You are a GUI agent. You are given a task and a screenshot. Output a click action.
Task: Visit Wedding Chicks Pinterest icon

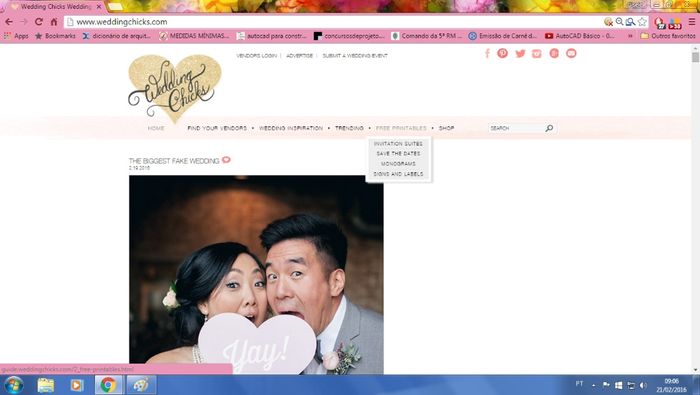[503, 53]
